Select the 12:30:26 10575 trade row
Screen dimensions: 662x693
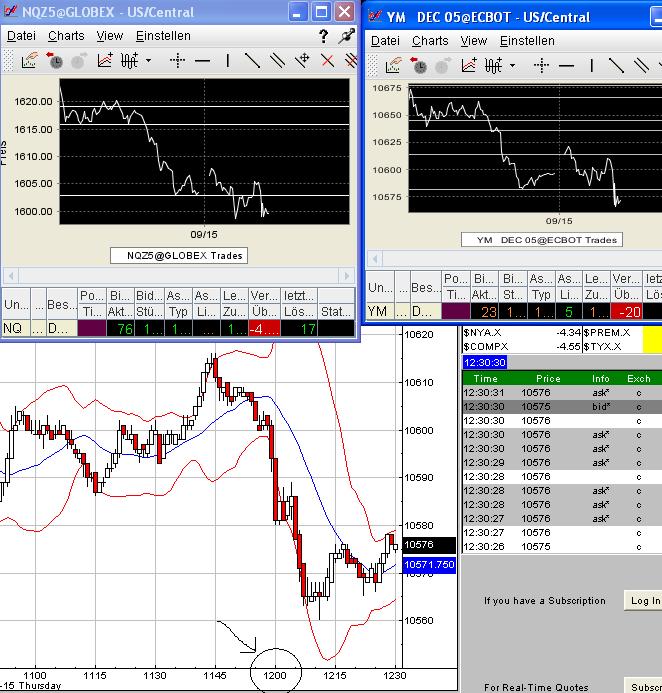(x=562, y=547)
